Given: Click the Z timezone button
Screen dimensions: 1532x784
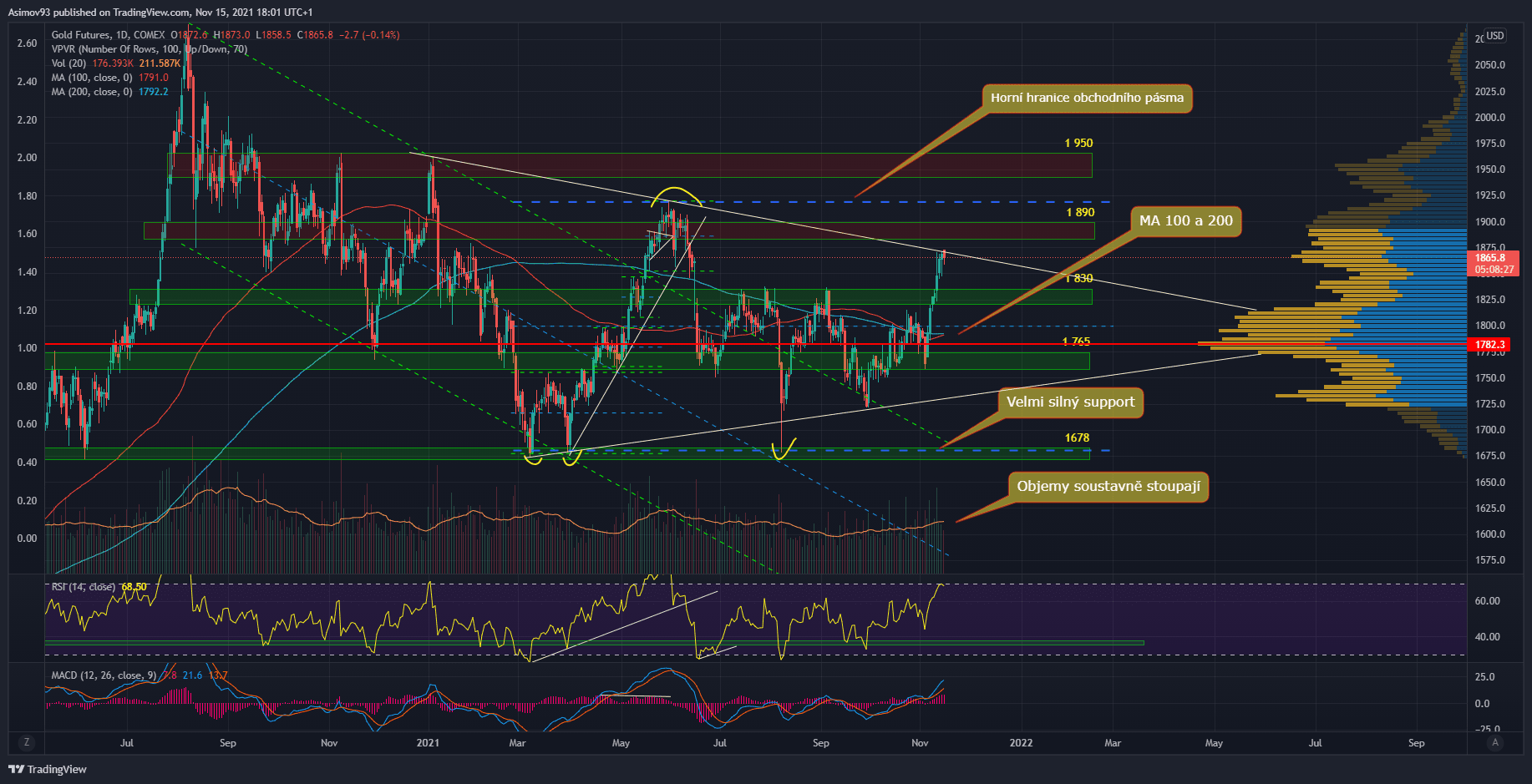Looking at the screenshot, I should (x=27, y=742).
